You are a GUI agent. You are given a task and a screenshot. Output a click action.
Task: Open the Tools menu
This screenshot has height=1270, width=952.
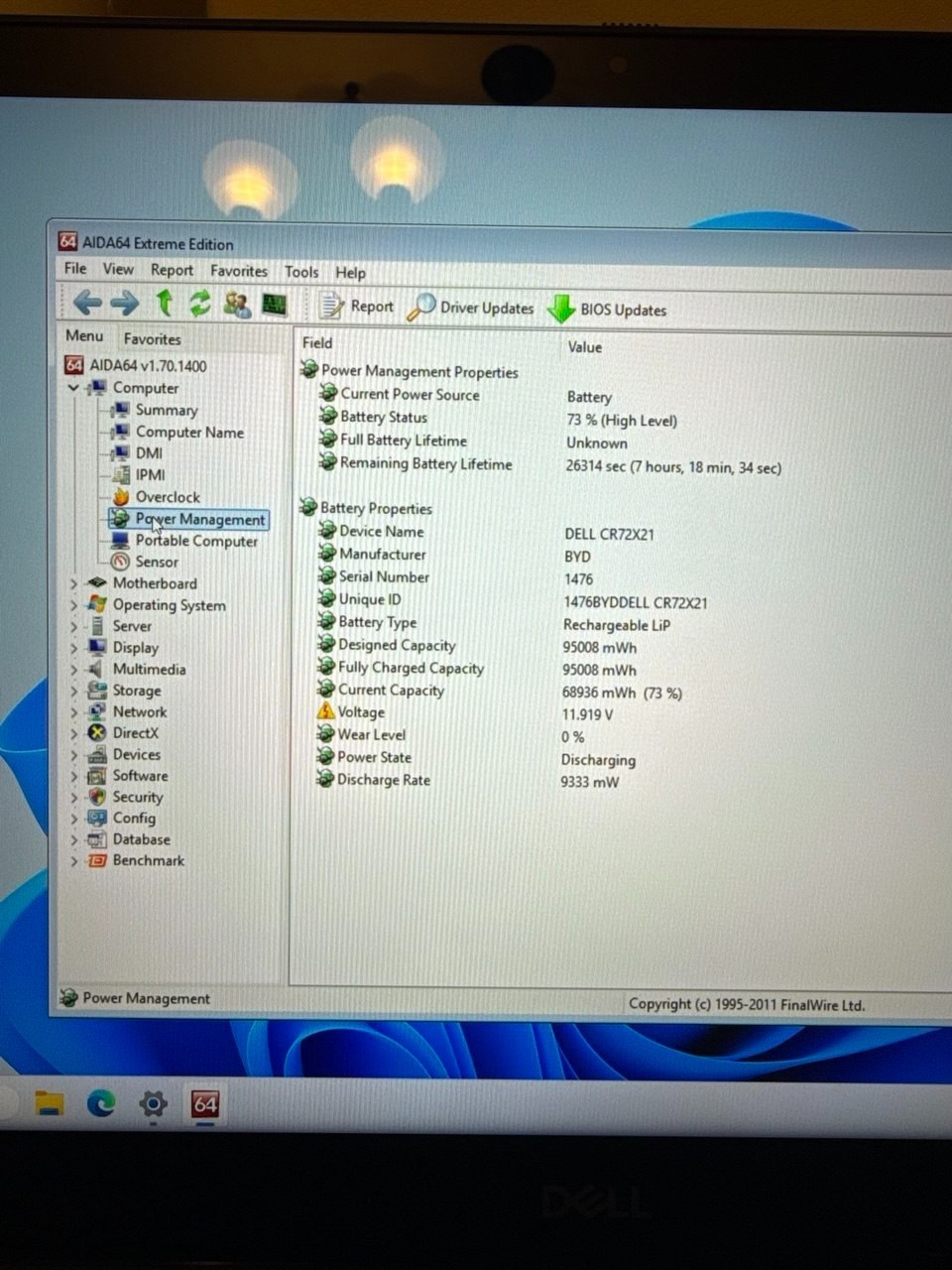click(301, 272)
